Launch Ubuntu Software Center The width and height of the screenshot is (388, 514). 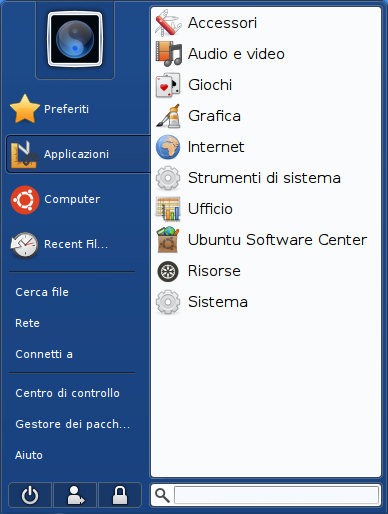(266, 240)
